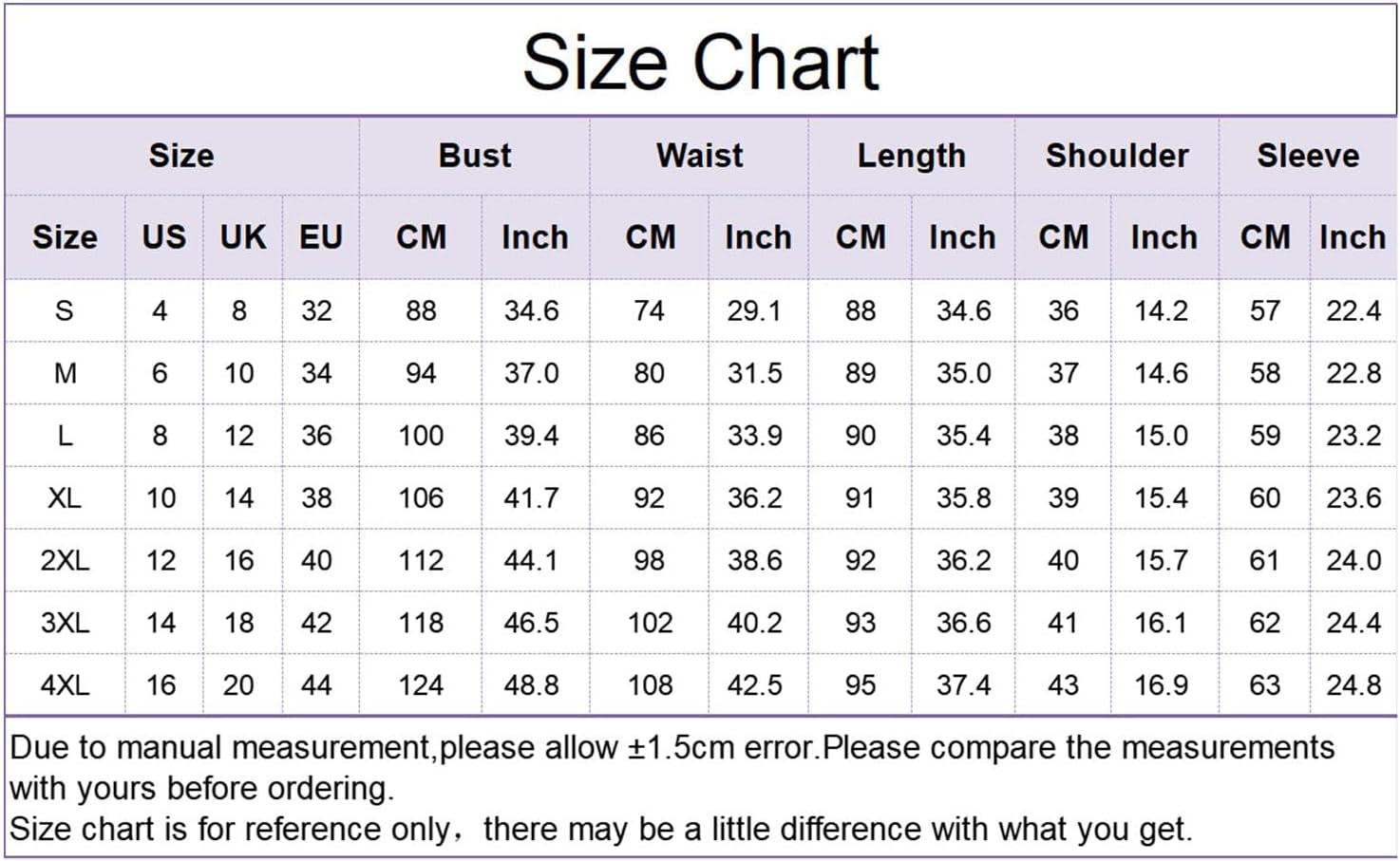Click the 100 cm bust value
Image resolution: width=1400 pixels, height=861 pixels.
tap(421, 436)
